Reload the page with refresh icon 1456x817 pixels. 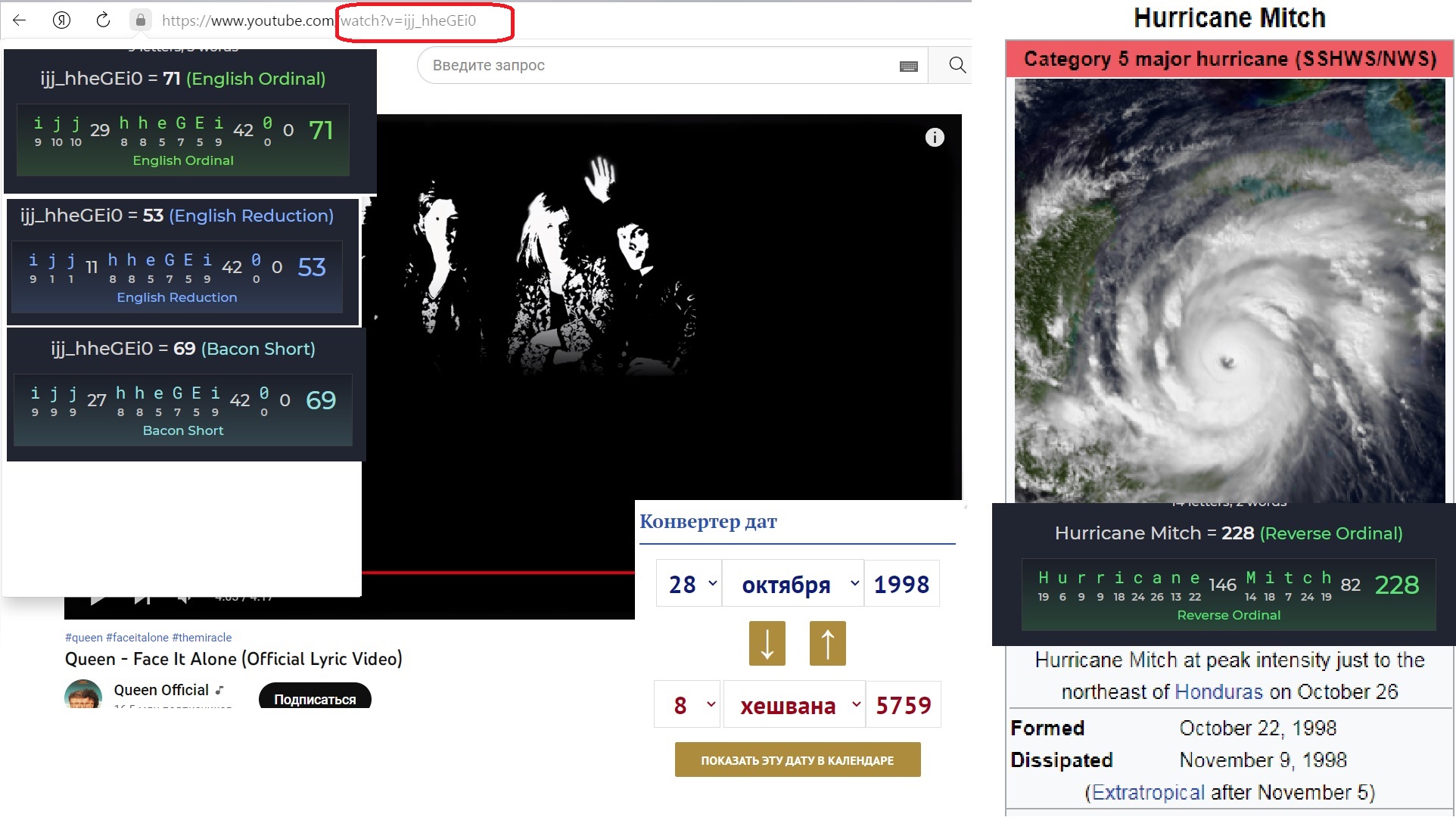[103, 20]
